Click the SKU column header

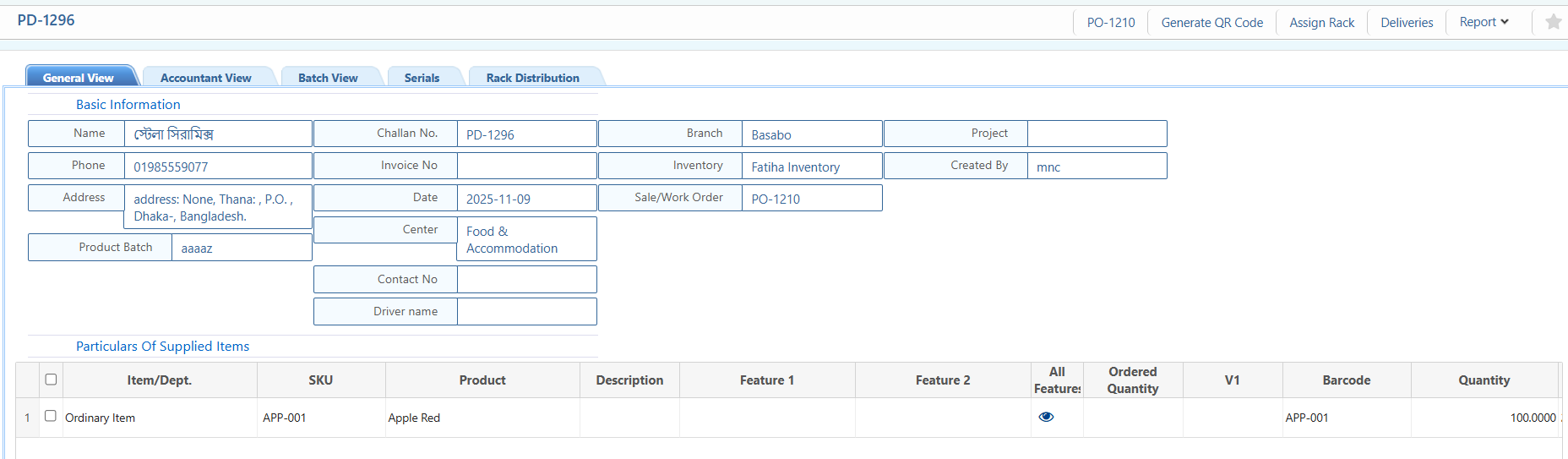coord(321,380)
